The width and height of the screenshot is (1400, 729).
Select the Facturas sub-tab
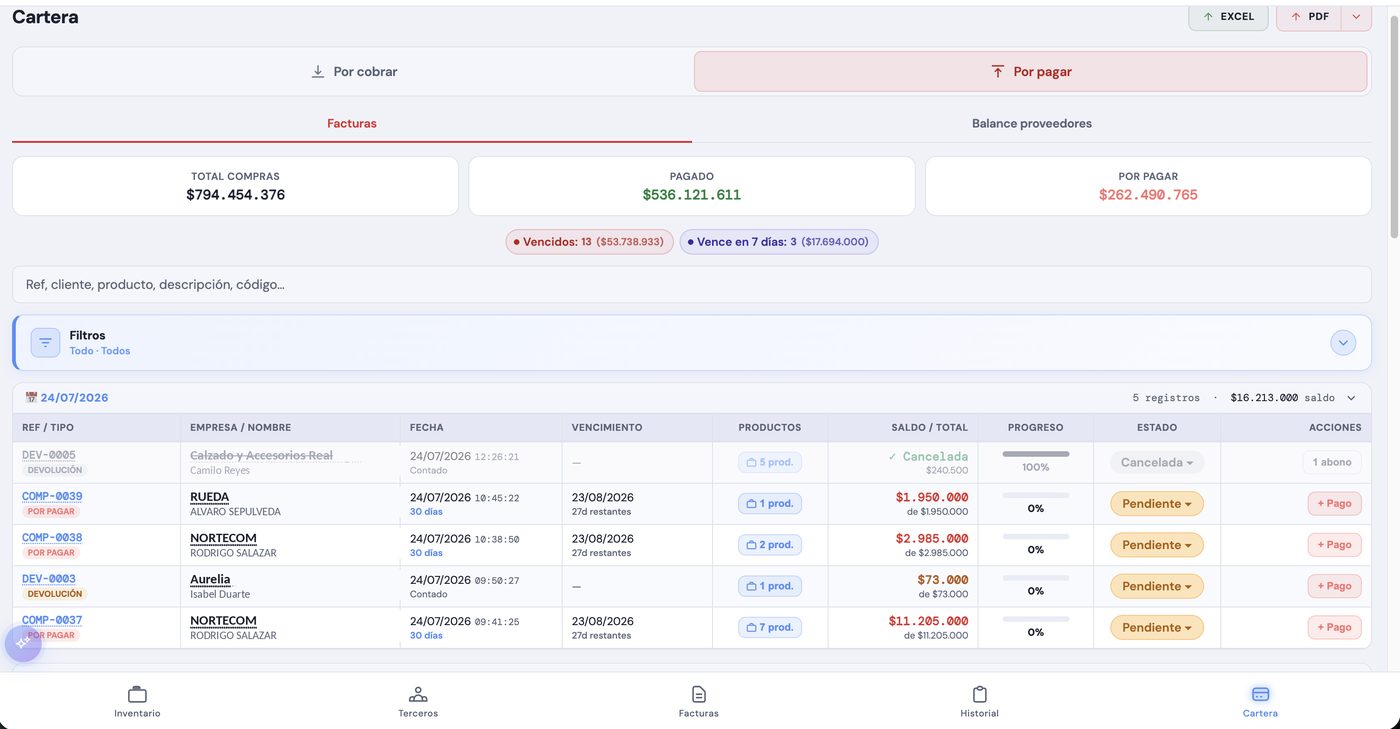[x=352, y=124]
